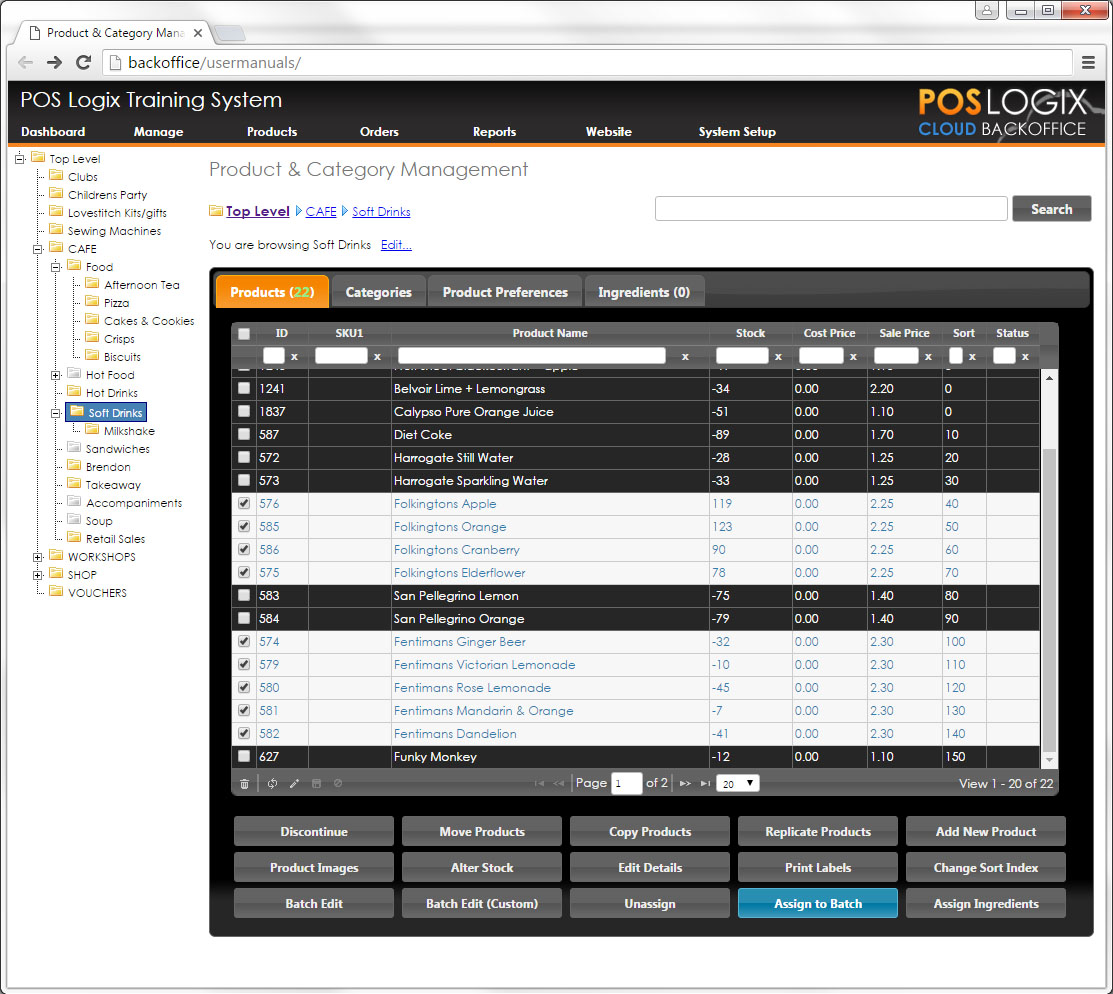
Task: Follow the CAFE breadcrumb link
Action: pyautogui.click(x=321, y=212)
